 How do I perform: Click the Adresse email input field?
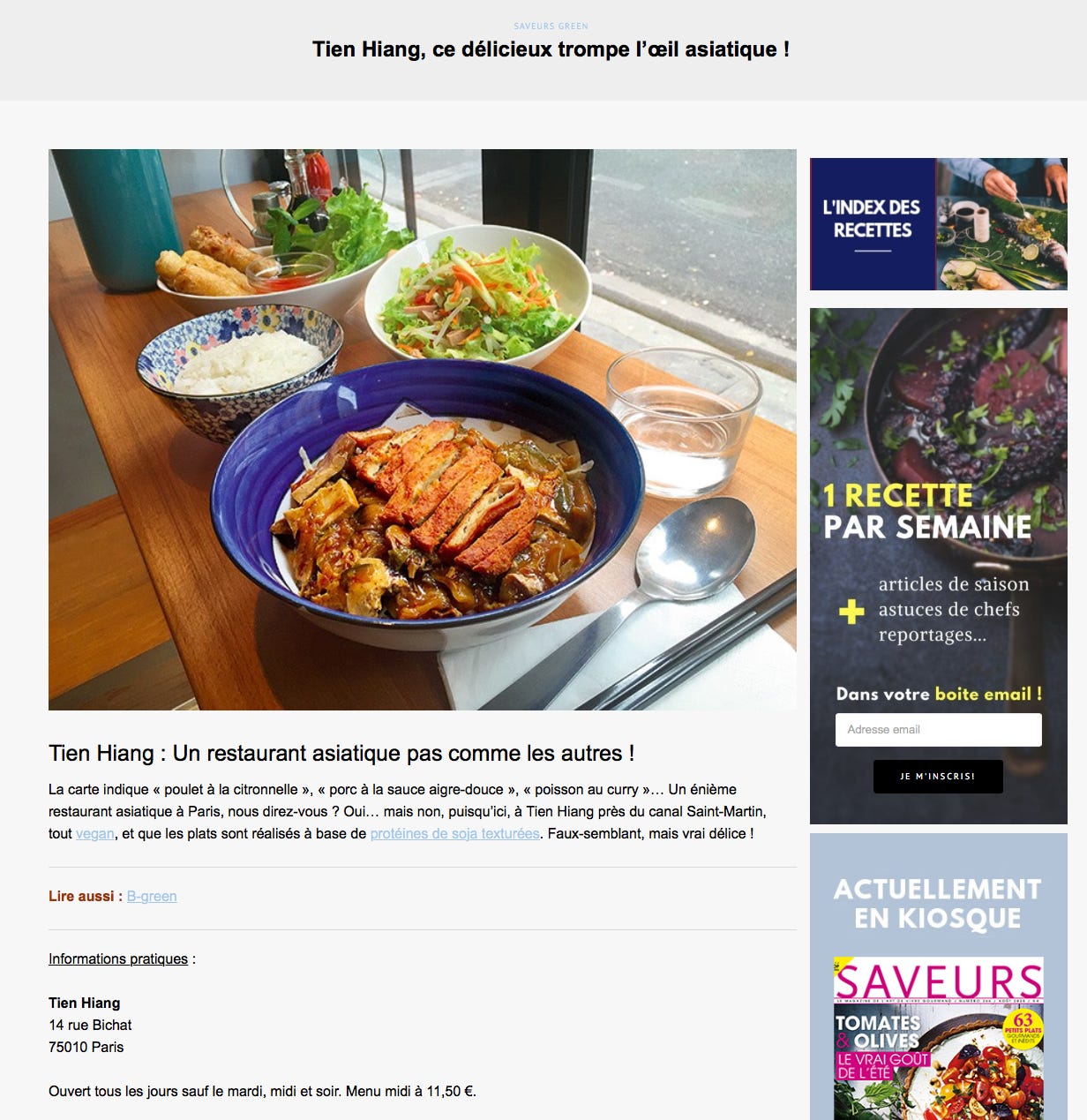[938, 730]
